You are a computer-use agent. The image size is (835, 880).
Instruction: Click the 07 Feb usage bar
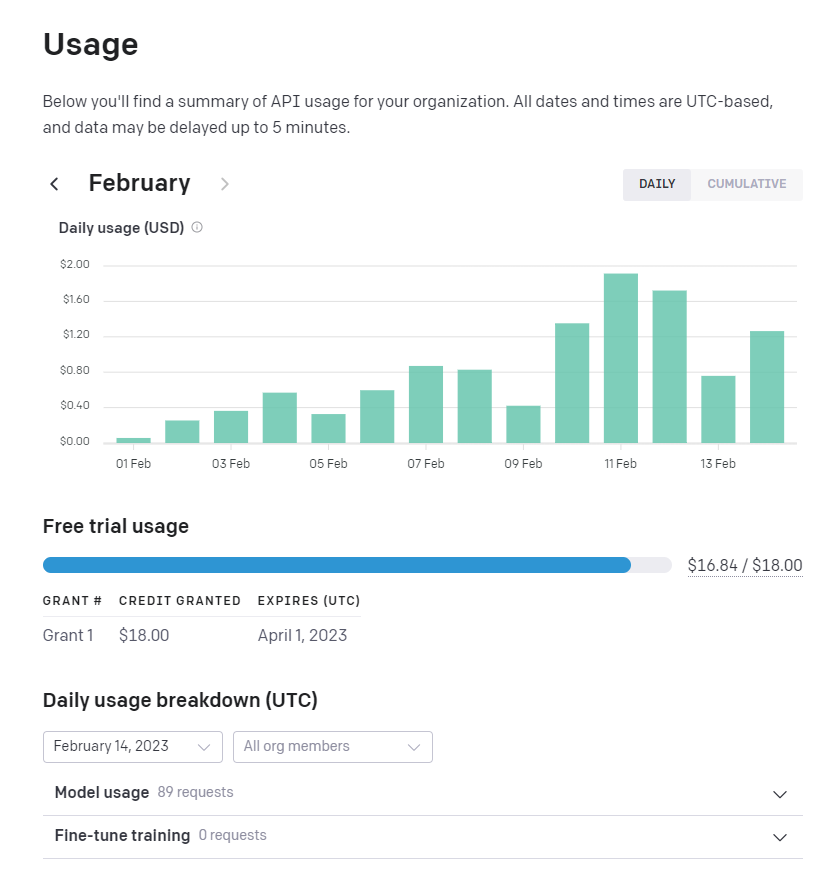426,404
